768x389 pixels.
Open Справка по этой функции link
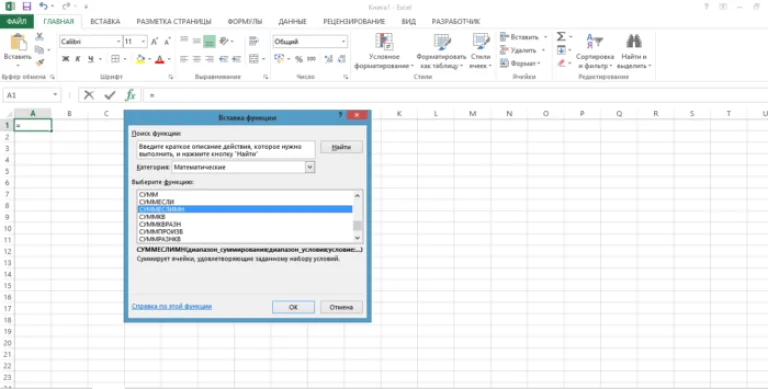pos(171,306)
